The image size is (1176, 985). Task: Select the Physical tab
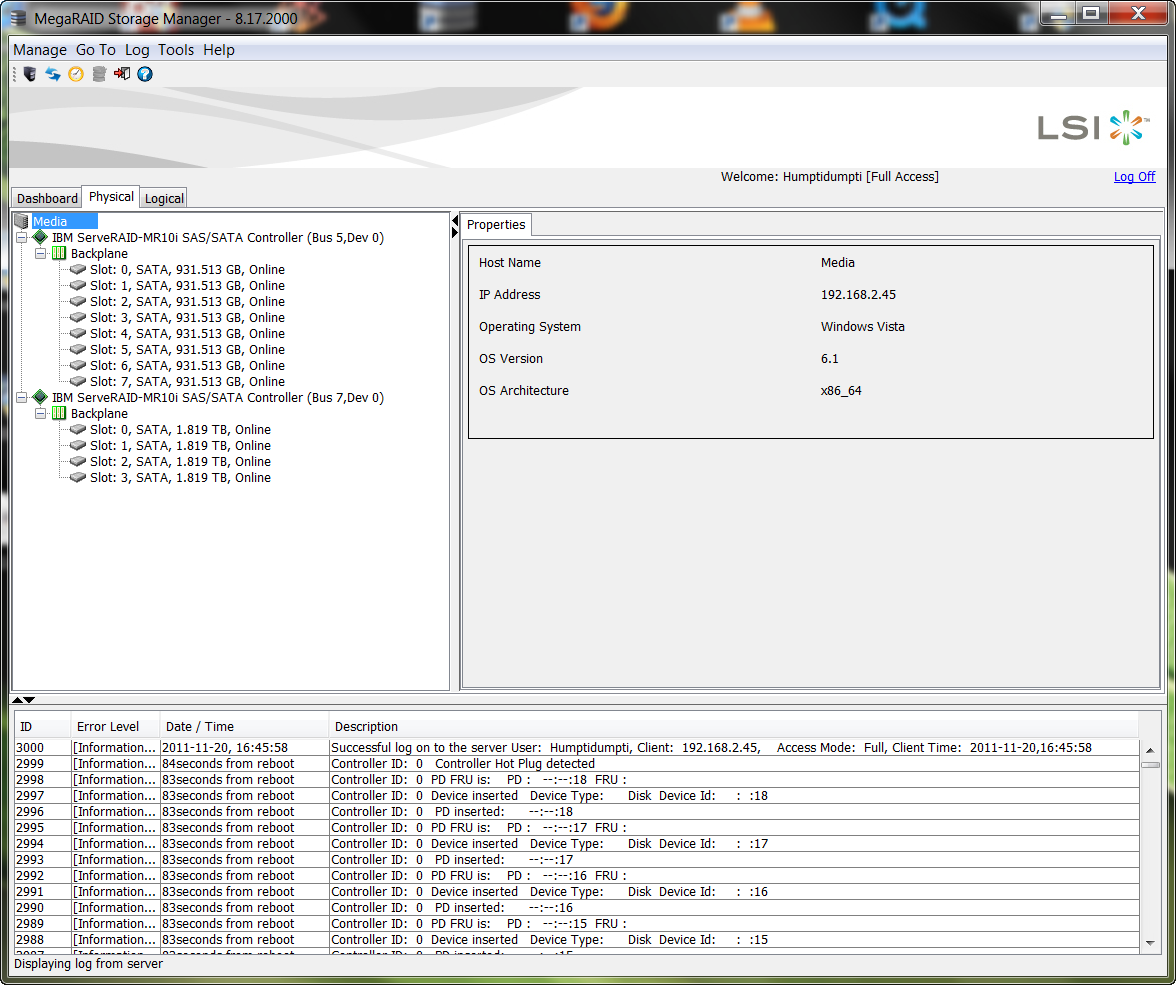[x=111, y=197]
